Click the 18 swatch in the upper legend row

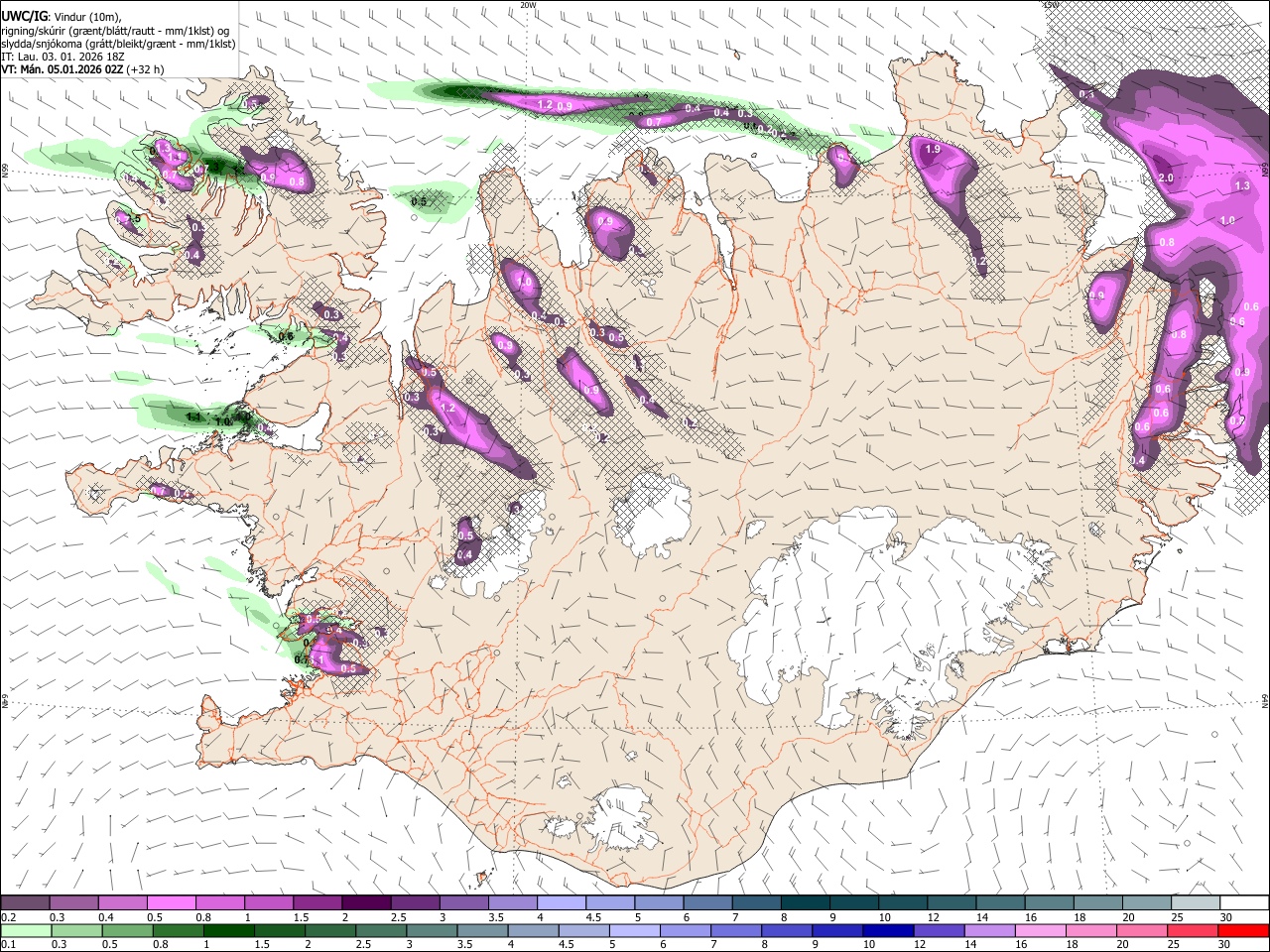(x=1099, y=902)
